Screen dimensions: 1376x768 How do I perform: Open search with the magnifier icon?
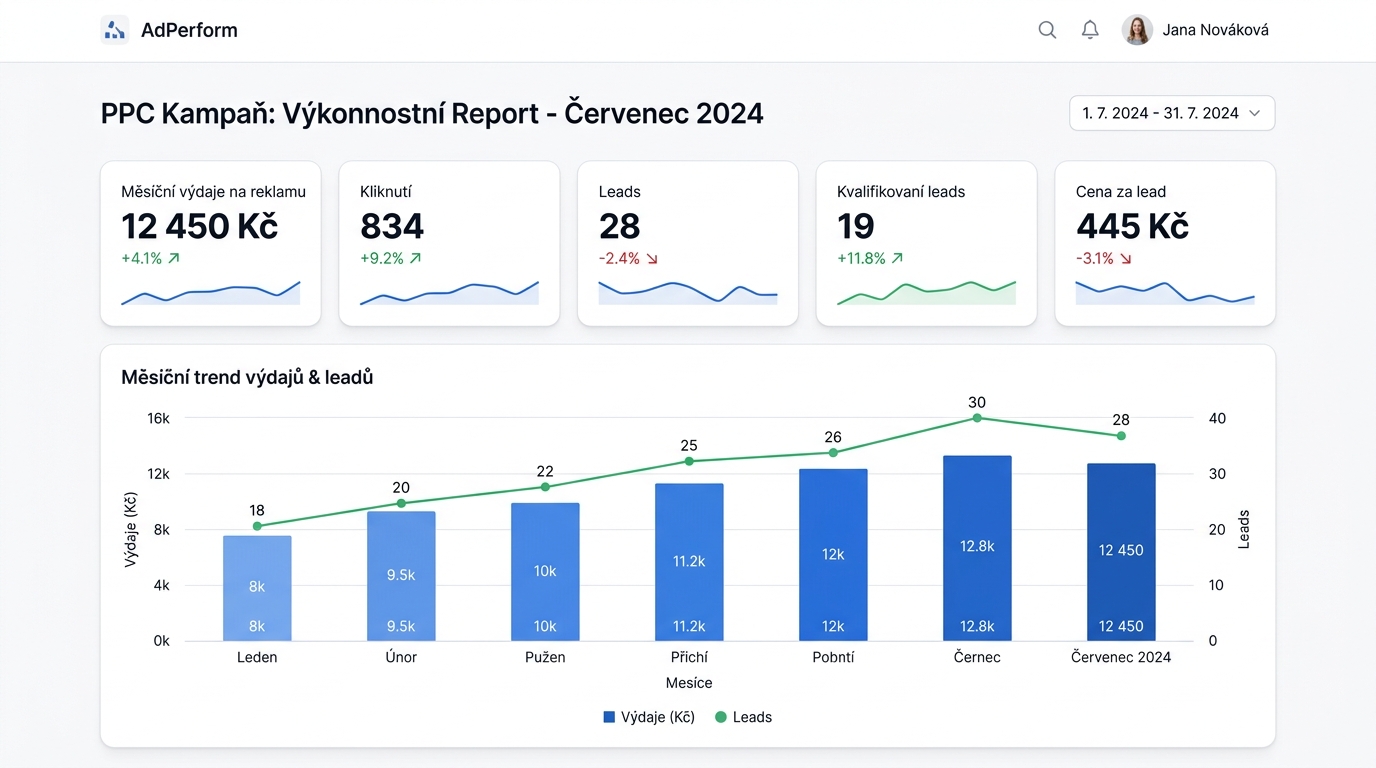(x=1047, y=30)
